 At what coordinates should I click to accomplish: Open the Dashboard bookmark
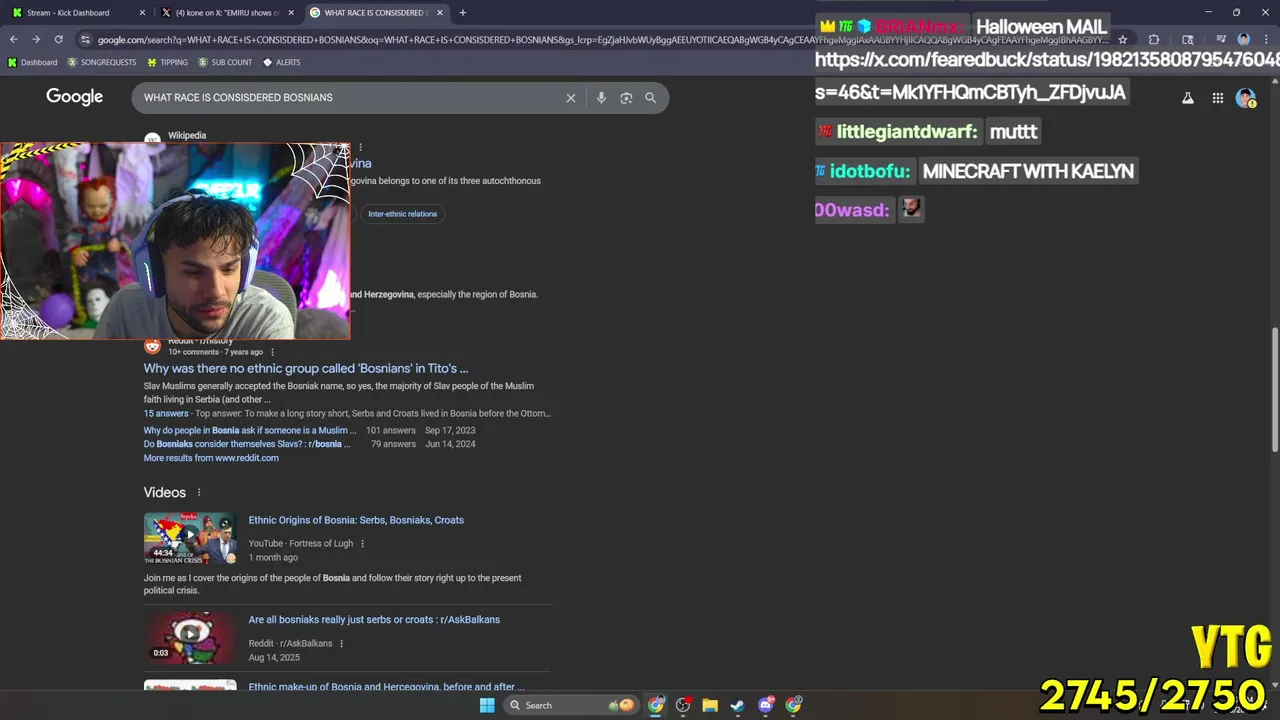click(x=32, y=62)
